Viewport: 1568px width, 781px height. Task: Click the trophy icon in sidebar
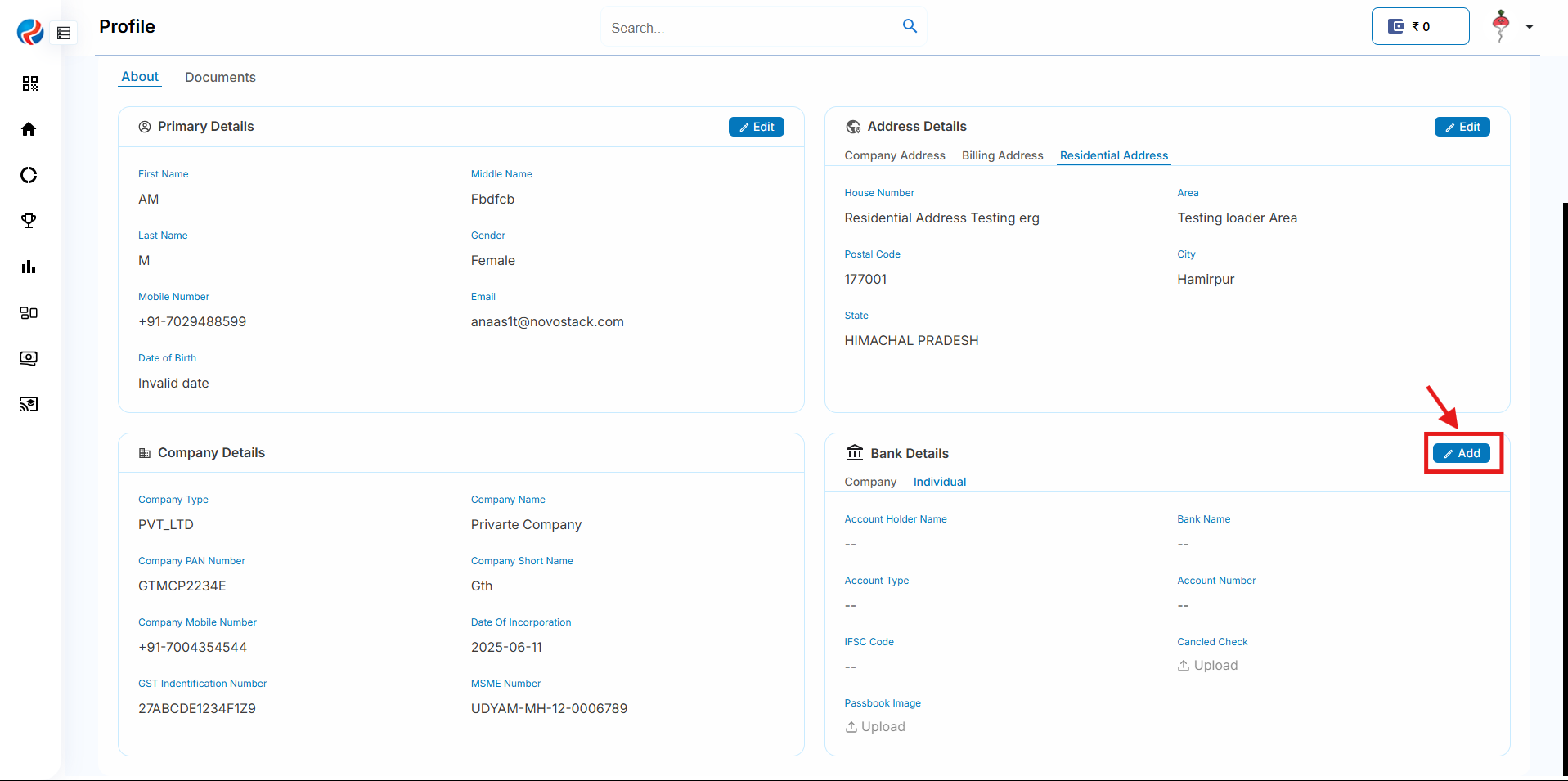[29, 221]
